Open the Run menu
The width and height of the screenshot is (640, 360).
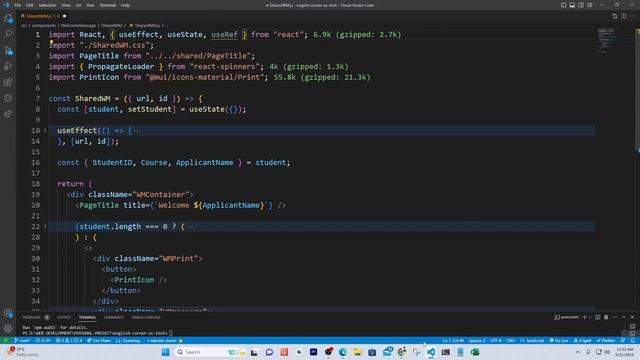(x=90, y=5)
